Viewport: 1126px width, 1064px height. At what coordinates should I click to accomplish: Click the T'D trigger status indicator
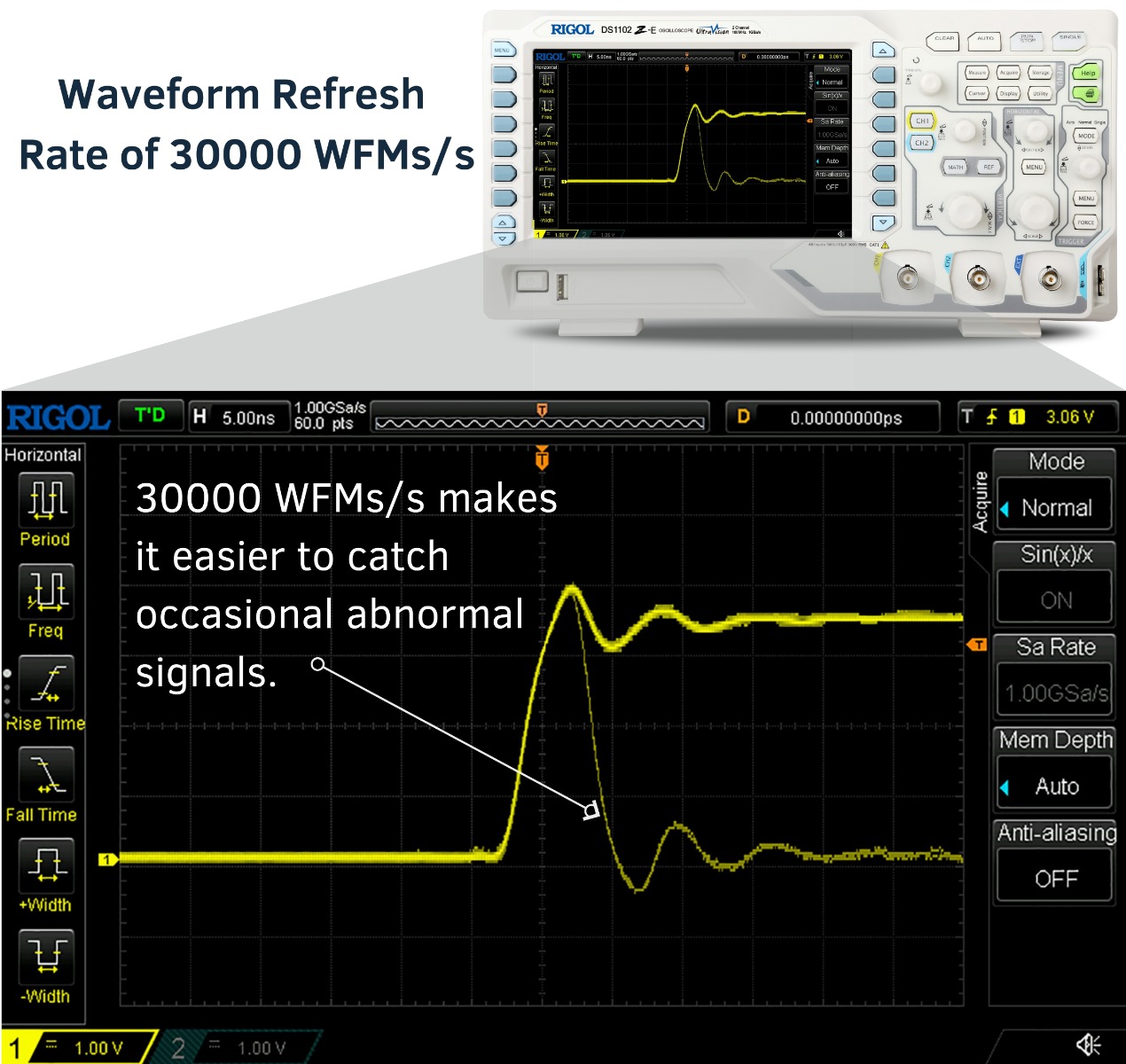(149, 415)
